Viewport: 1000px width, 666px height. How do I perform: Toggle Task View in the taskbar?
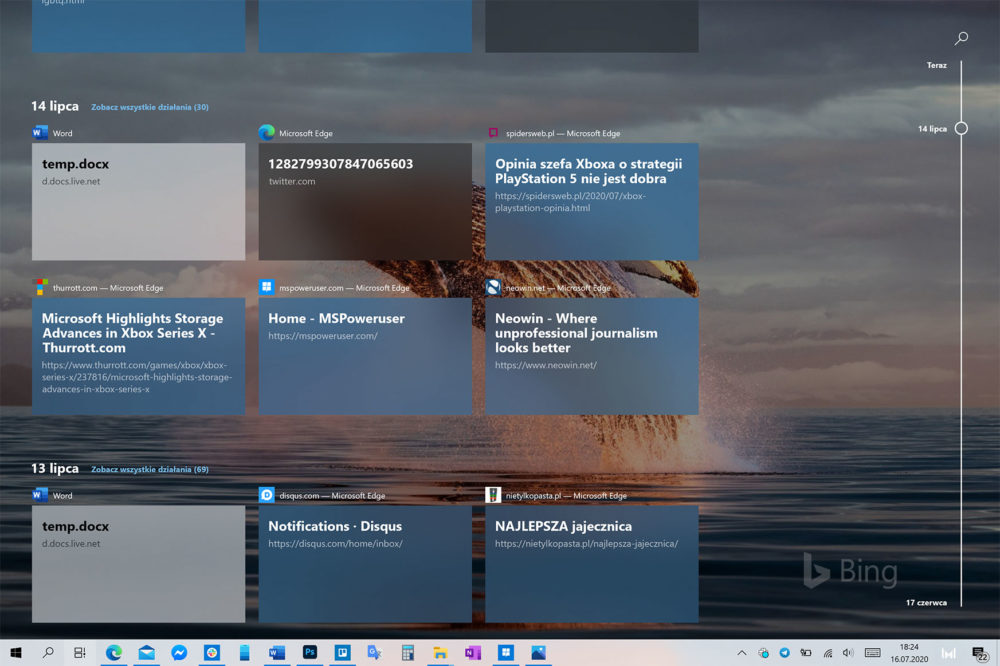pos(80,653)
